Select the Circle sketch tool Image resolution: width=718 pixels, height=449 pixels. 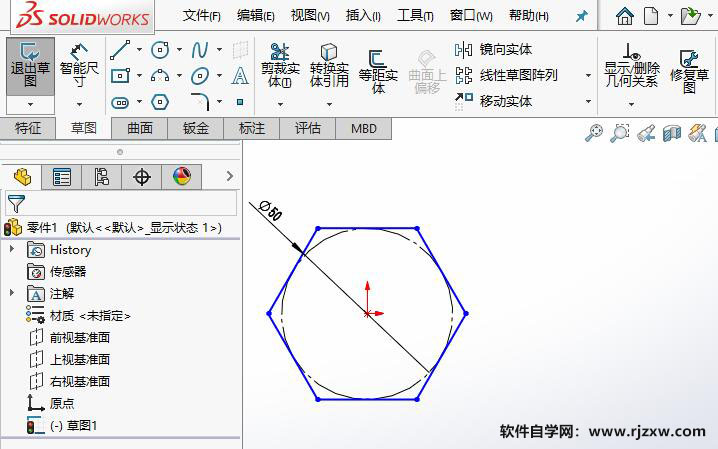click(x=160, y=50)
